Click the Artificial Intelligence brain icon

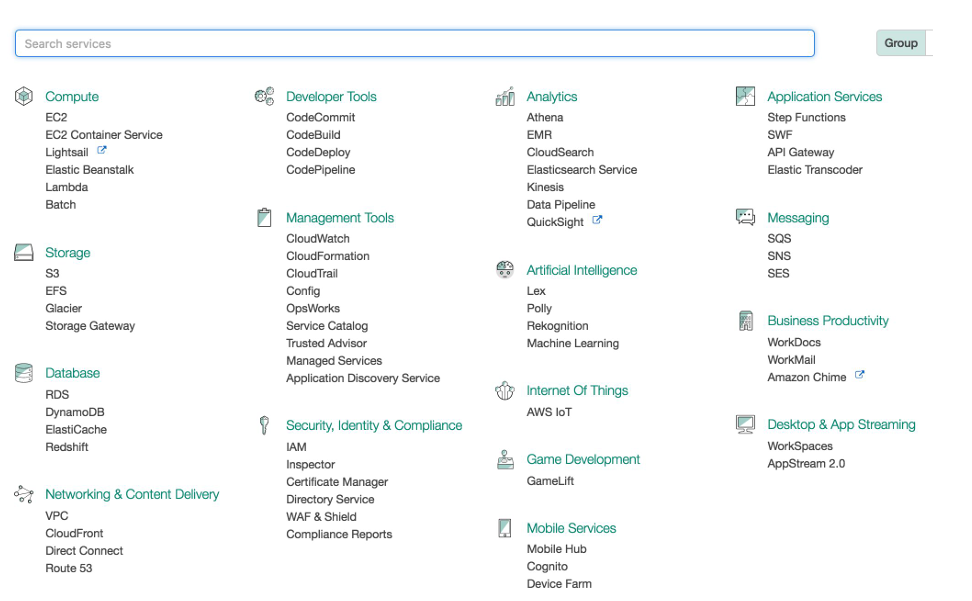tap(505, 270)
